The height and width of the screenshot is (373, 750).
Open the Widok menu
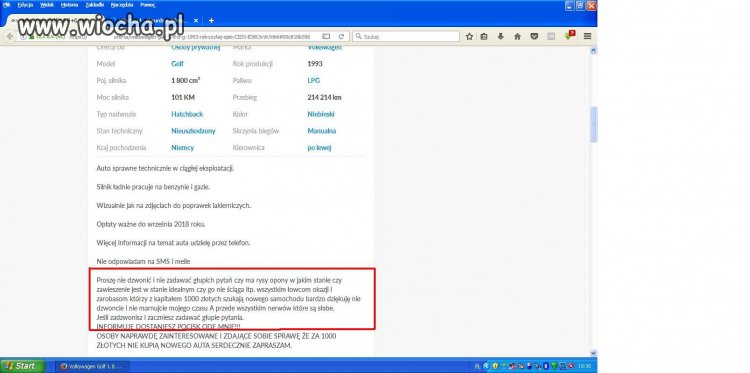[x=47, y=5]
